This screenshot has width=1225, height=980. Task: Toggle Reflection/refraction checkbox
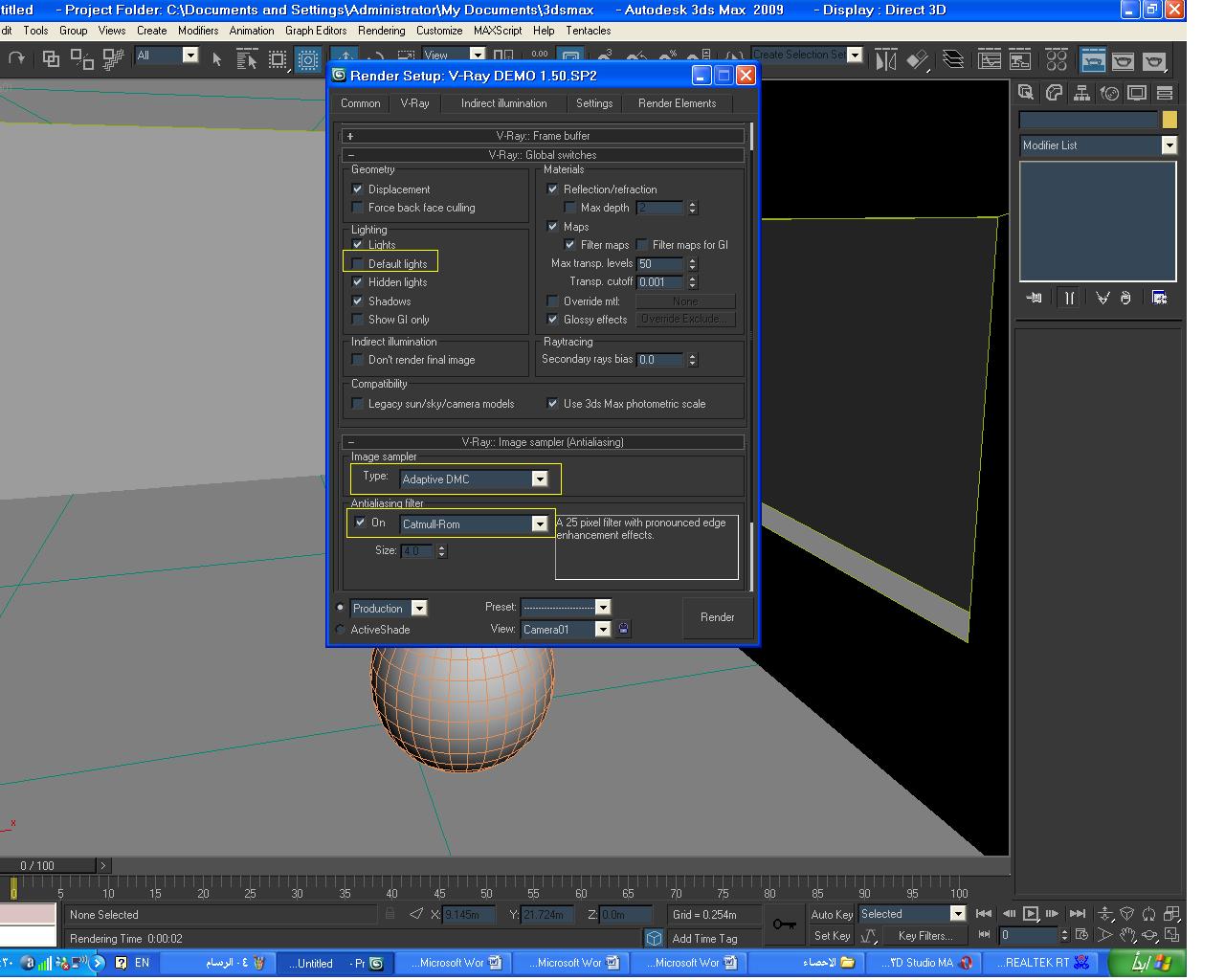click(x=552, y=189)
